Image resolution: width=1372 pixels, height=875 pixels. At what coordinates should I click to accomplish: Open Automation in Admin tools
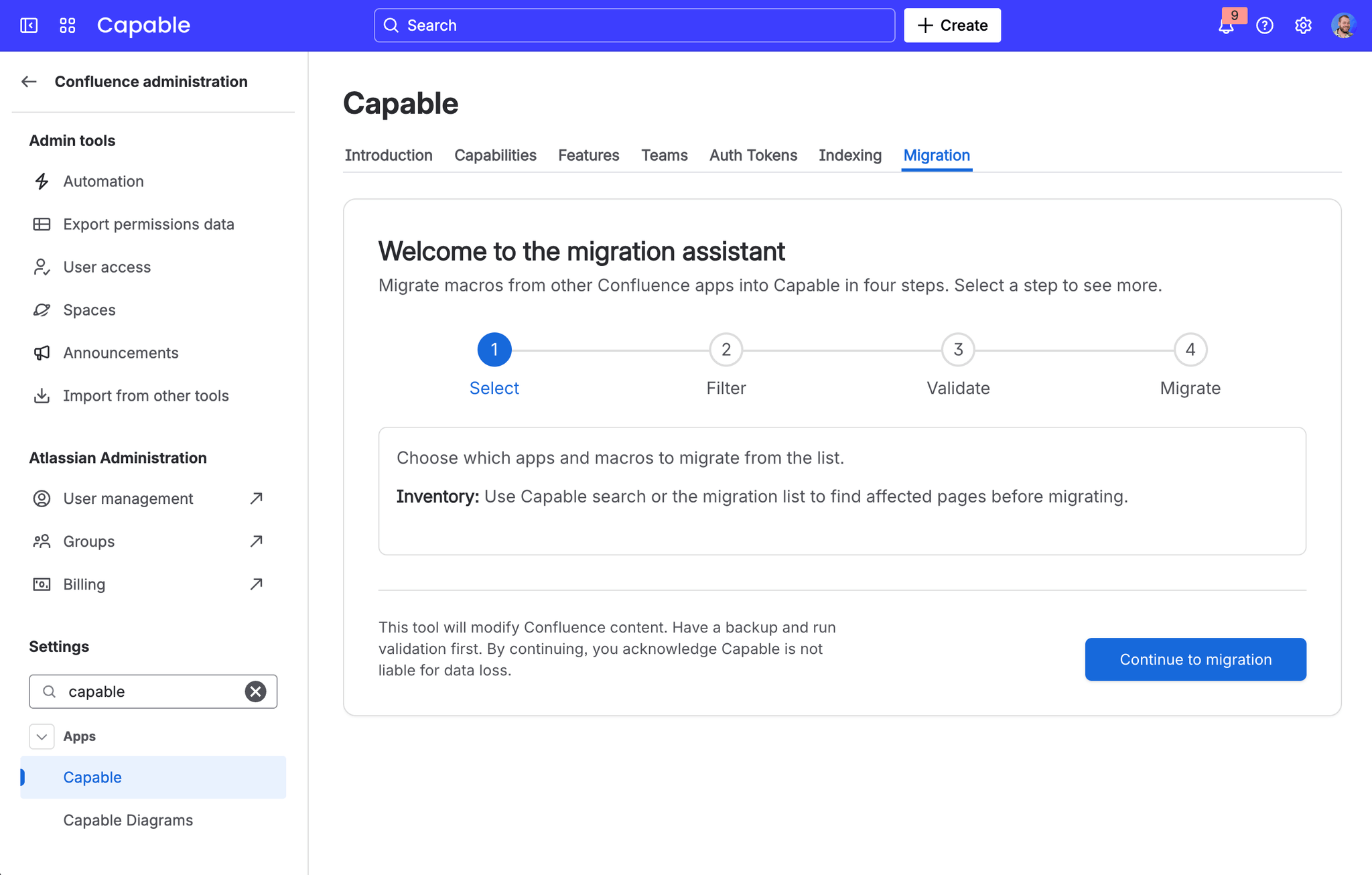tap(103, 181)
